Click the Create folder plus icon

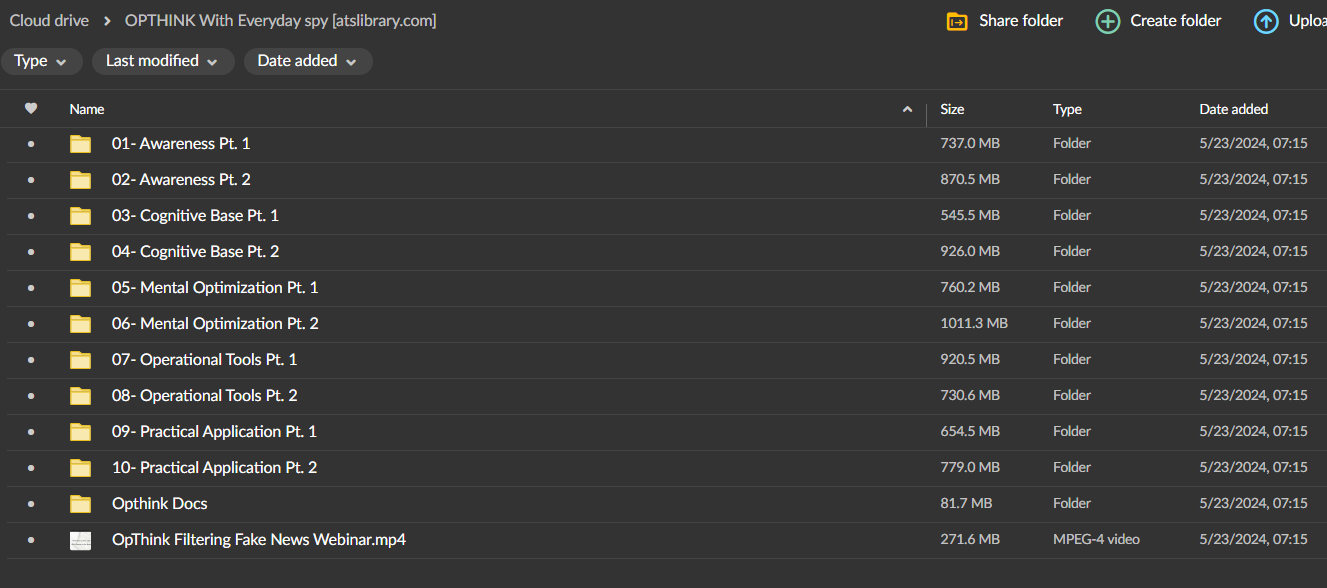pos(1107,21)
